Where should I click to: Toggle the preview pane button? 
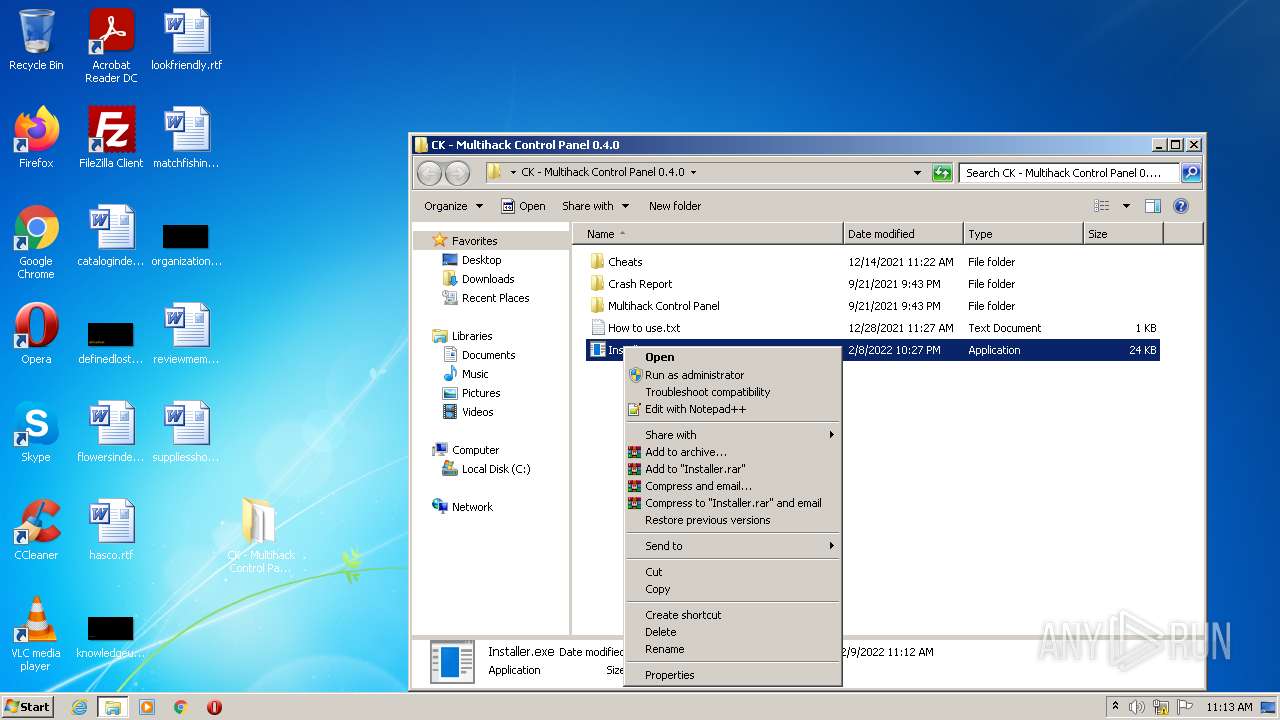pyautogui.click(x=1152, y=206)
